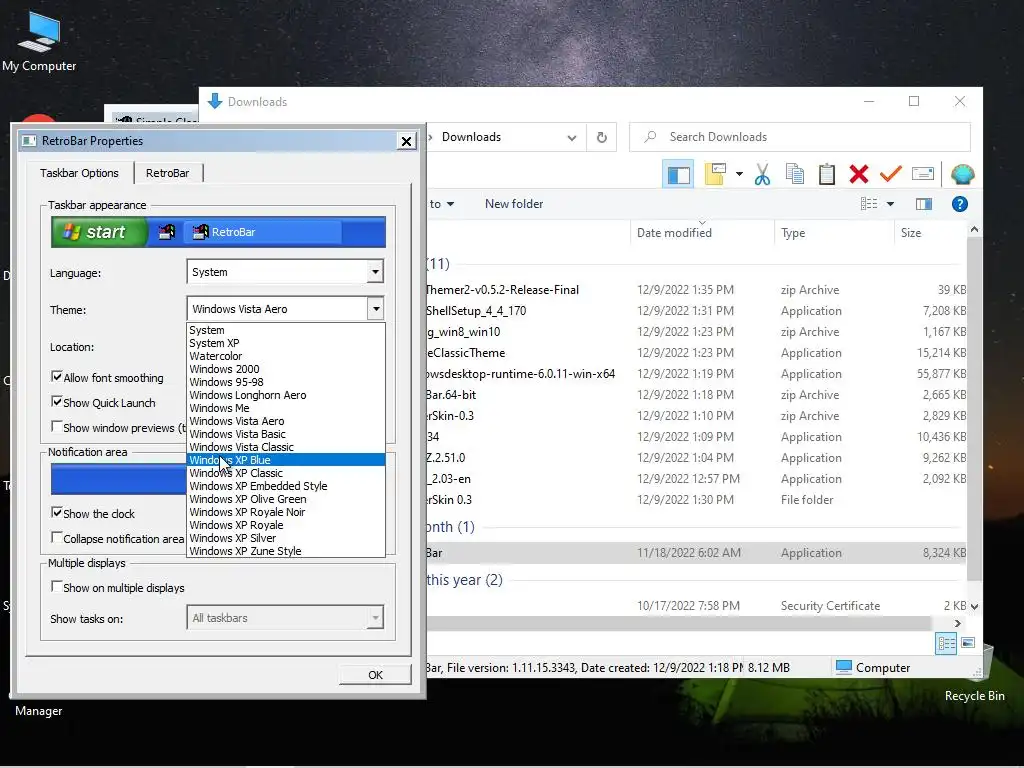Screen dimensions: 1024x768
Task: Click the red X Delete icon
Action: [x=859, y=174]
